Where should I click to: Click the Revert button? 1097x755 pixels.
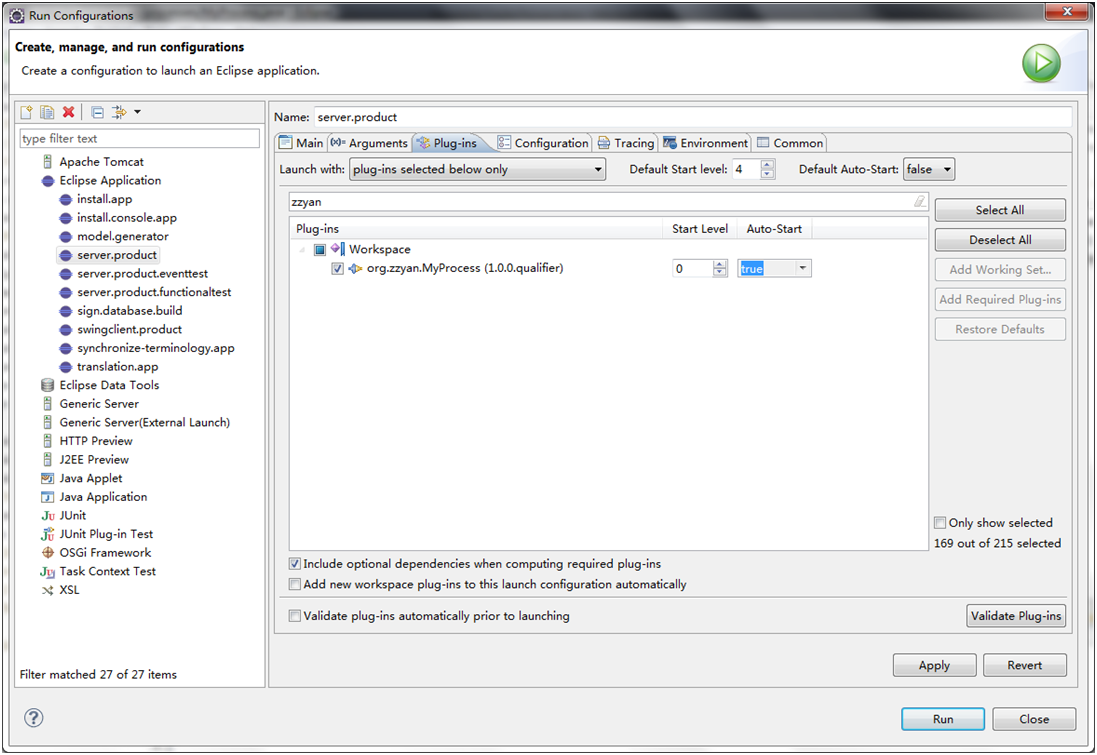[x=1024, y=665]
